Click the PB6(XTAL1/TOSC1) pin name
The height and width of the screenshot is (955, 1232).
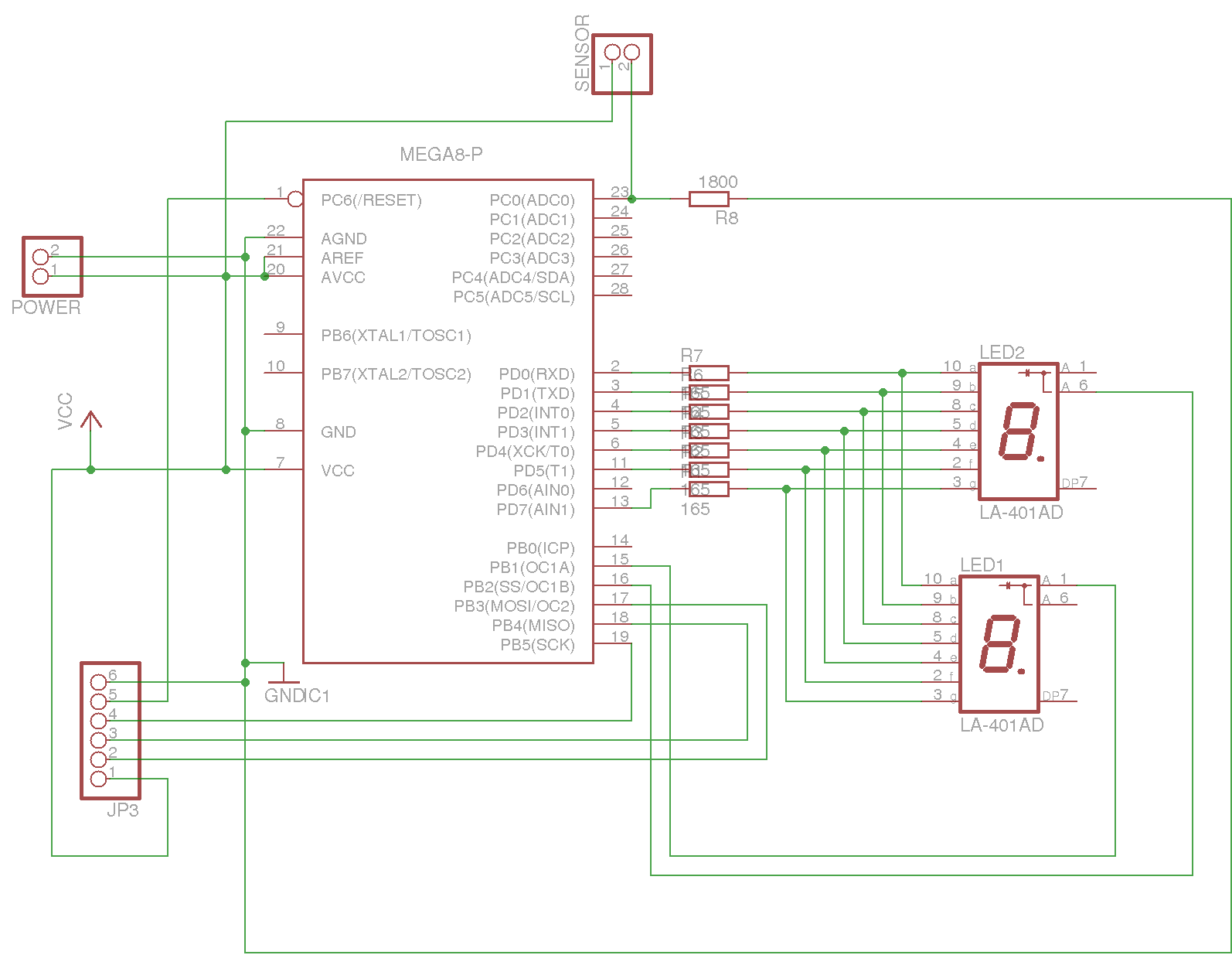(396, 336)
